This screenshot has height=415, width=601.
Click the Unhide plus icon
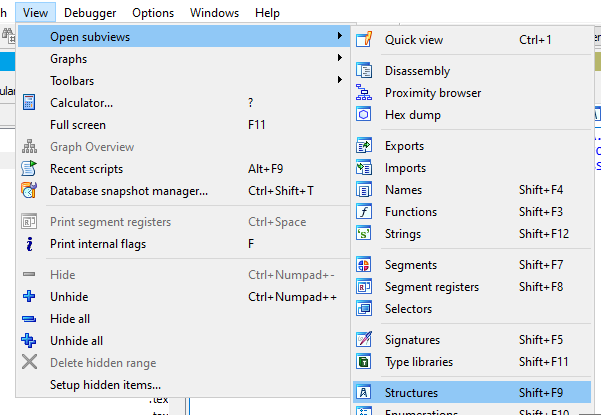[x=29, y=297]
